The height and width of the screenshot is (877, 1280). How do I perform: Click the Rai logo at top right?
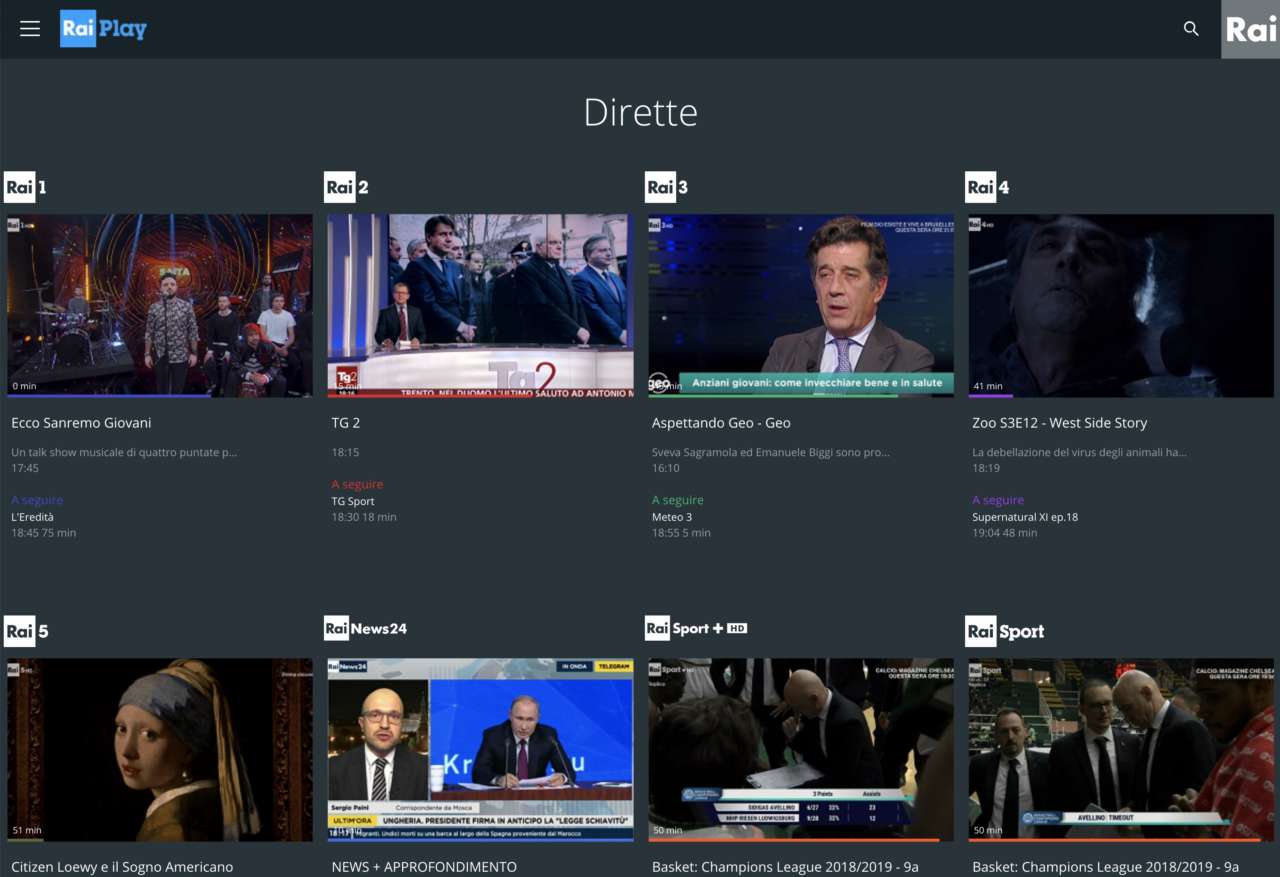(x=1251, y=29)
